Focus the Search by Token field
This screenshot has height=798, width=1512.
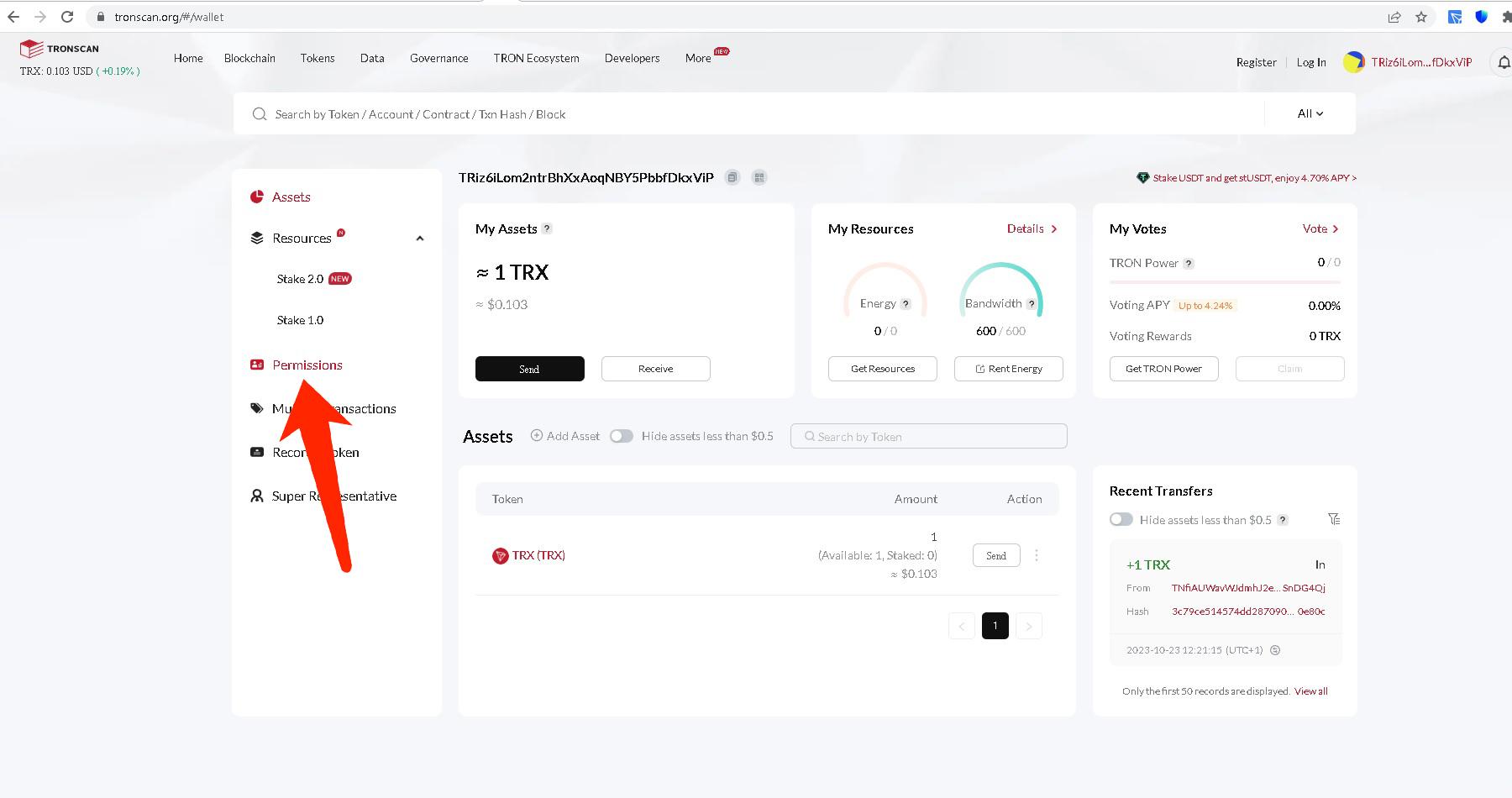tap(929, 436)
